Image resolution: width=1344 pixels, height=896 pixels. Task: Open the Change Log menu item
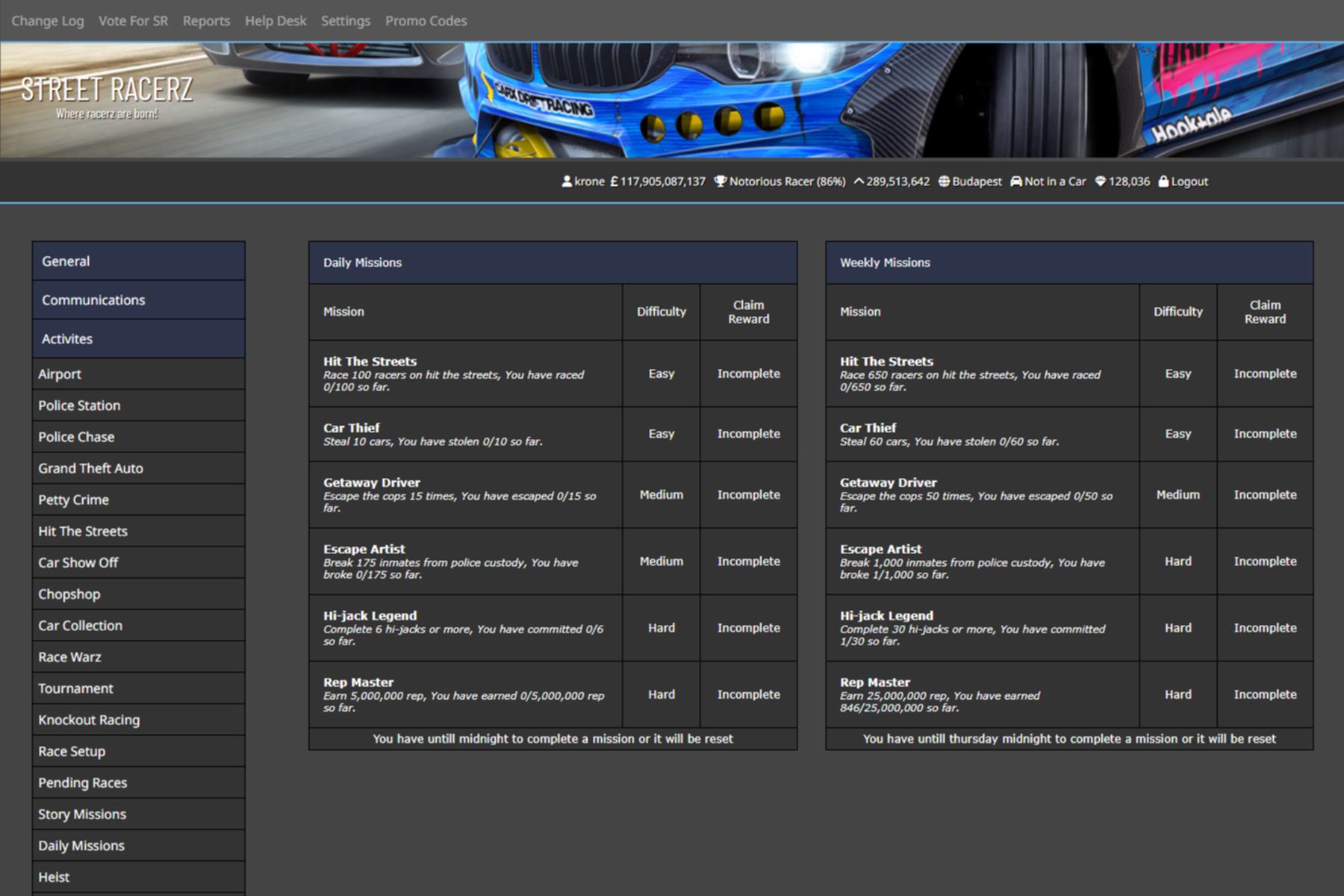tap(48, 21)
